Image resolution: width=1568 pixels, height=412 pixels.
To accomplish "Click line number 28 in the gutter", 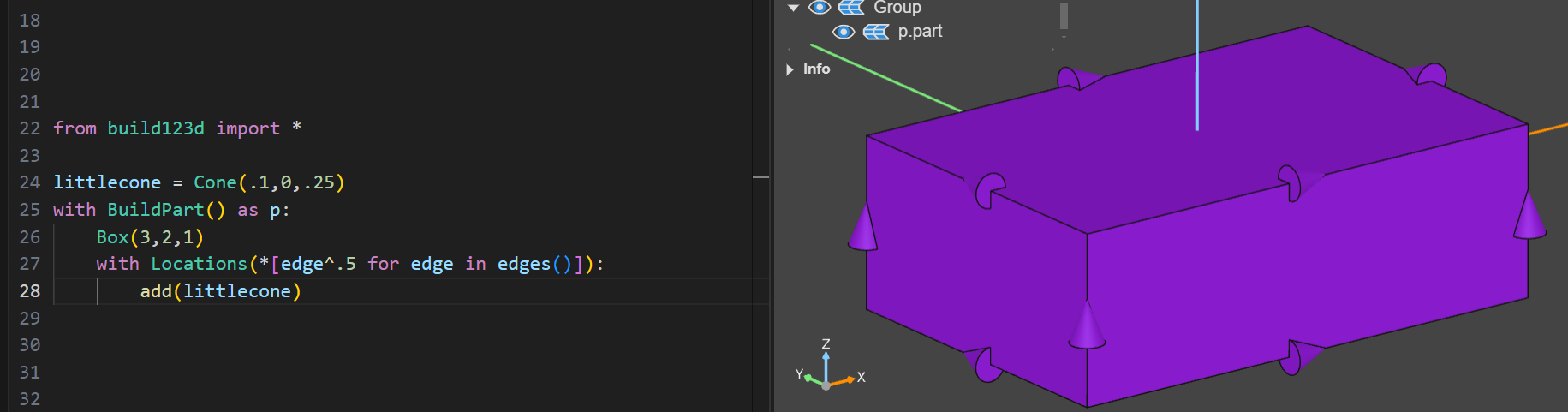I will tap(30, 291).
